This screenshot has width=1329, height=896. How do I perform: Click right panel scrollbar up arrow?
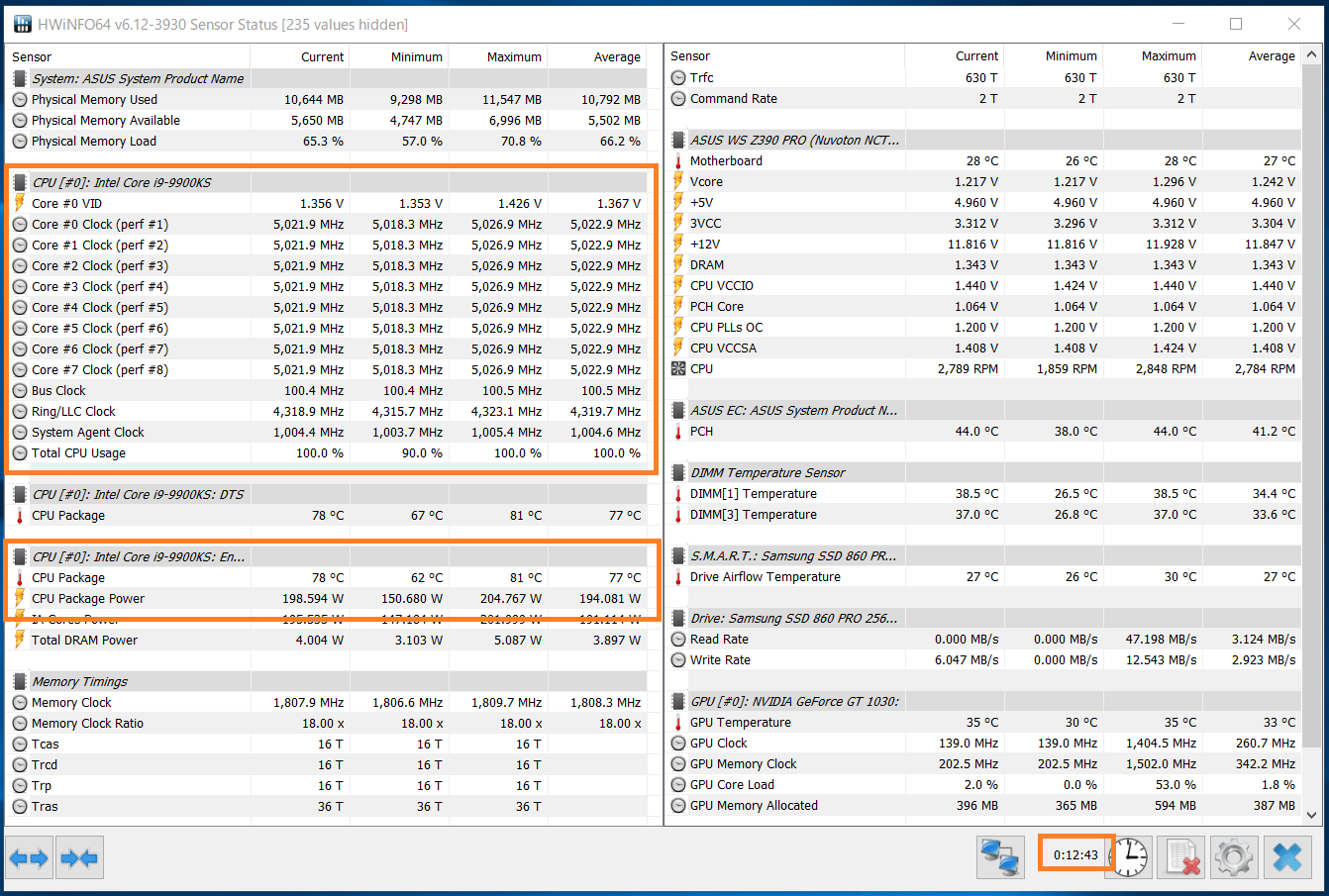pyautogui.click(x=1312, y=54)
